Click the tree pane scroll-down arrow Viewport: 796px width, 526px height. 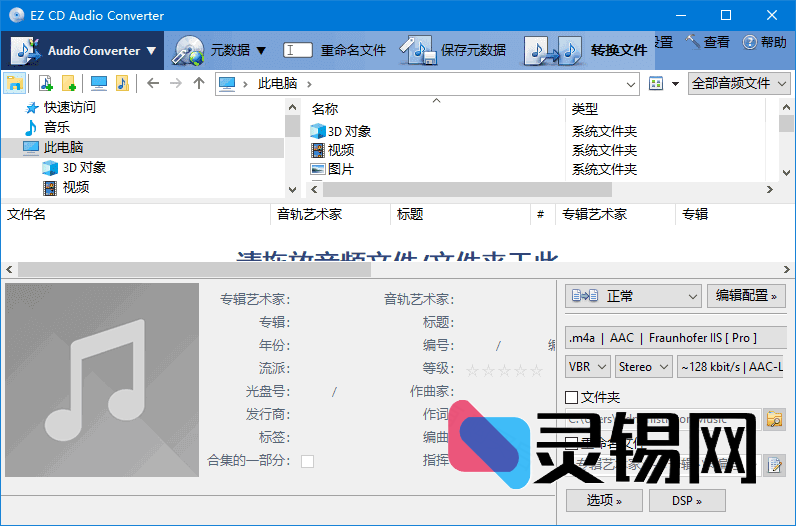point(292,190)
